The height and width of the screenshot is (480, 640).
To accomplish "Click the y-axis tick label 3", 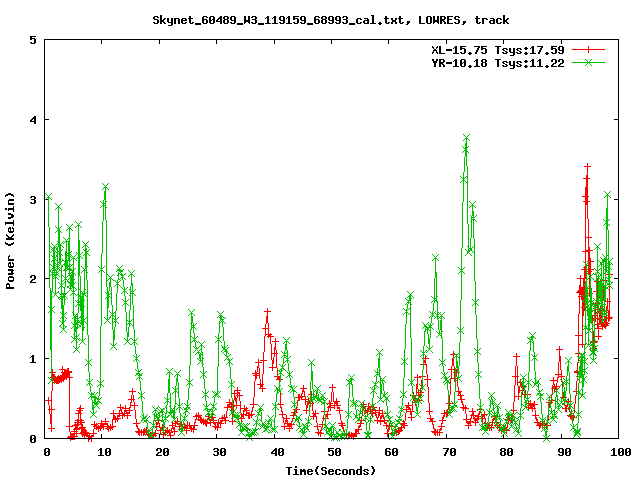I will click(x=33, y=200).
